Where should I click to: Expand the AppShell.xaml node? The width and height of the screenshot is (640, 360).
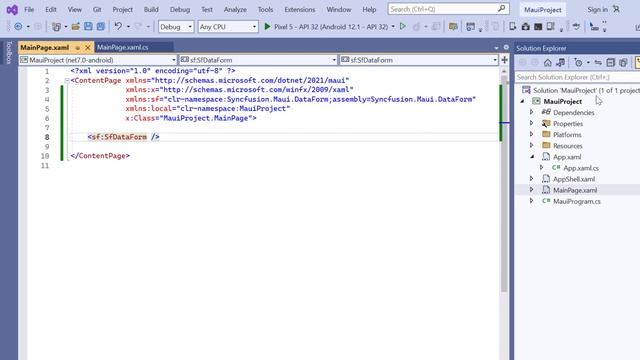[x=531, y=178]
